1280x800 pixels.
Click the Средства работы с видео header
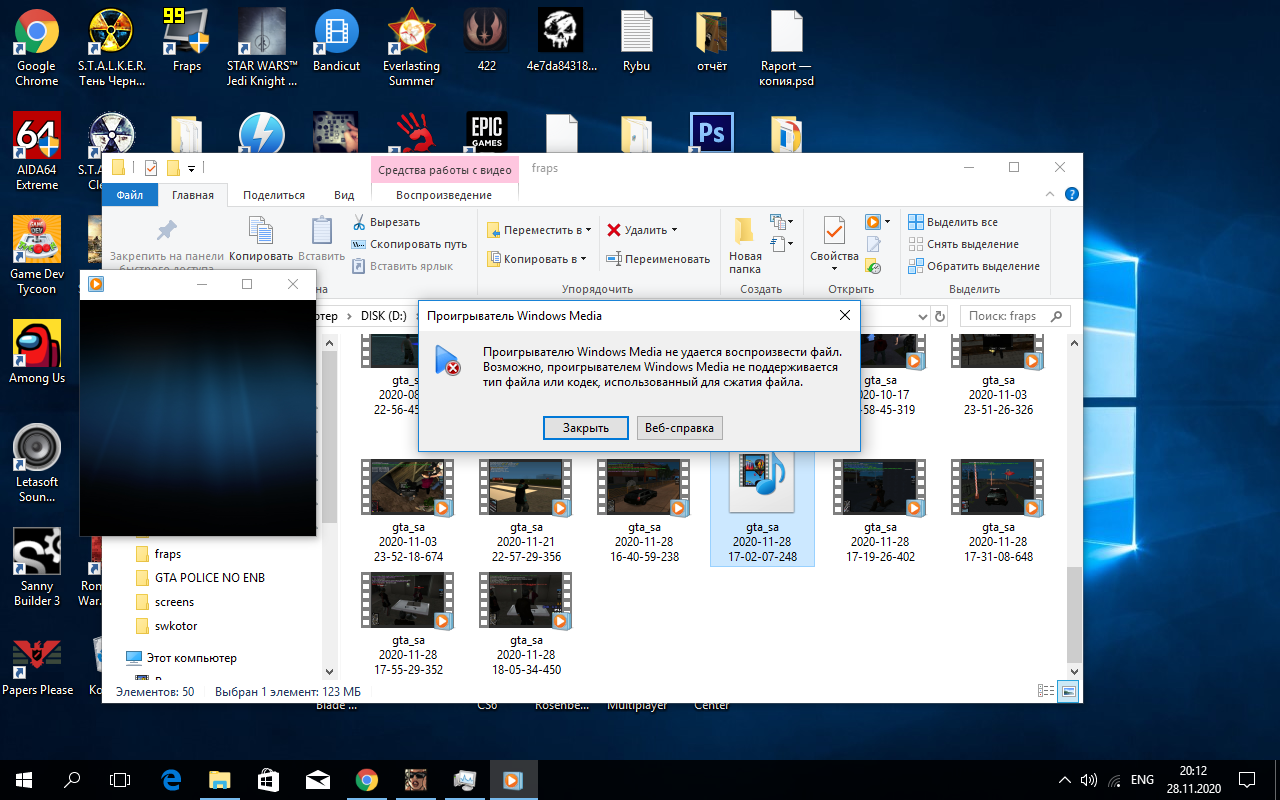[x=444, y=170]
